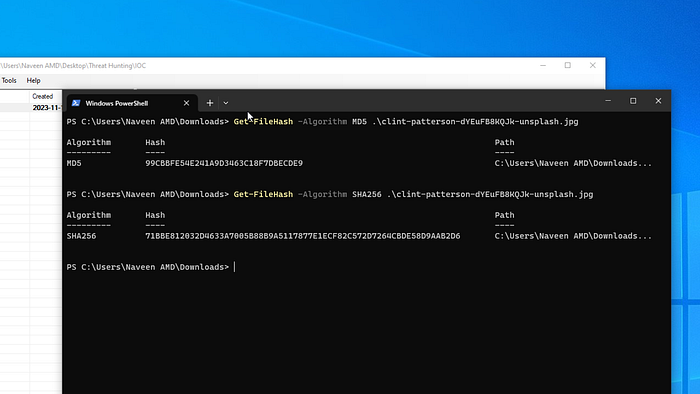Expand the new tab profile dropdown arrow
This screenshot has width=700, height=394.
tap(226, 103)
